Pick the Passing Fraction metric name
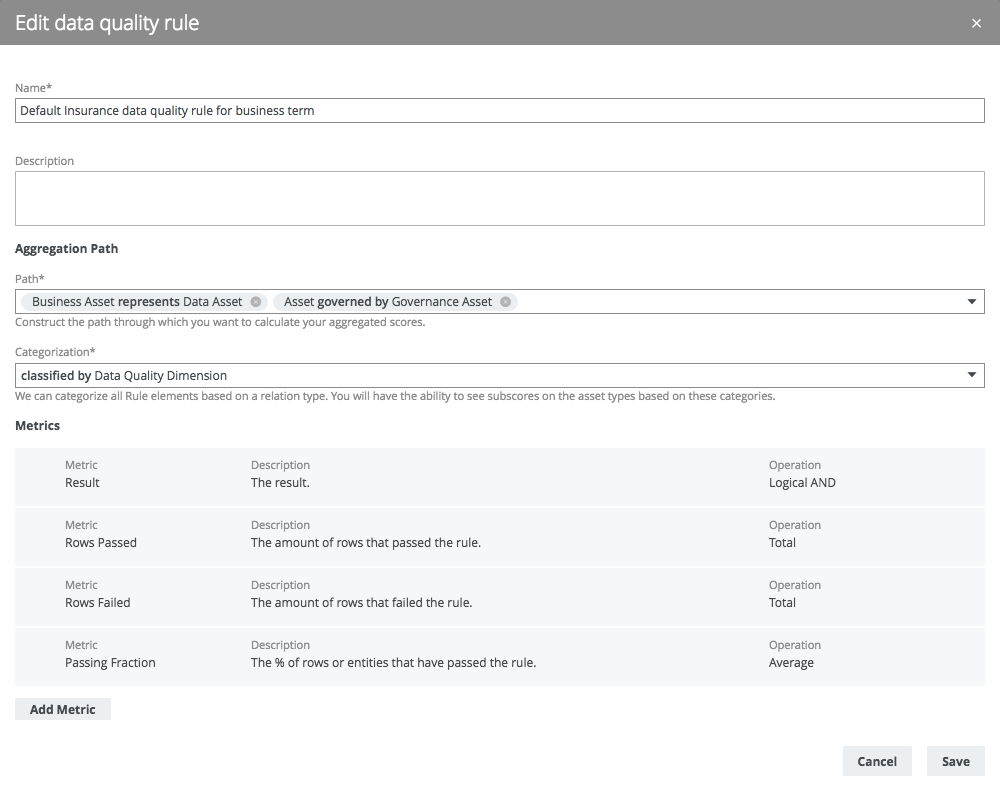The height and width of the screenshot is (790, 1000). [110, 663]
